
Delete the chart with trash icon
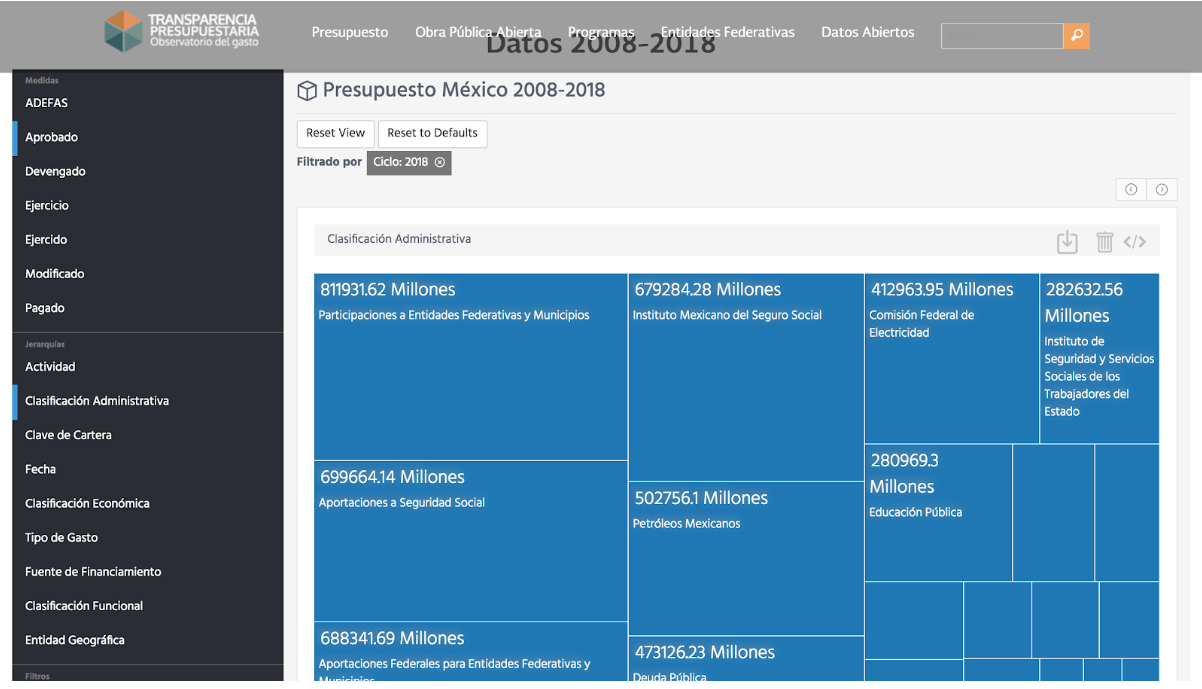pyautogui.click(x=1104, y=241)
